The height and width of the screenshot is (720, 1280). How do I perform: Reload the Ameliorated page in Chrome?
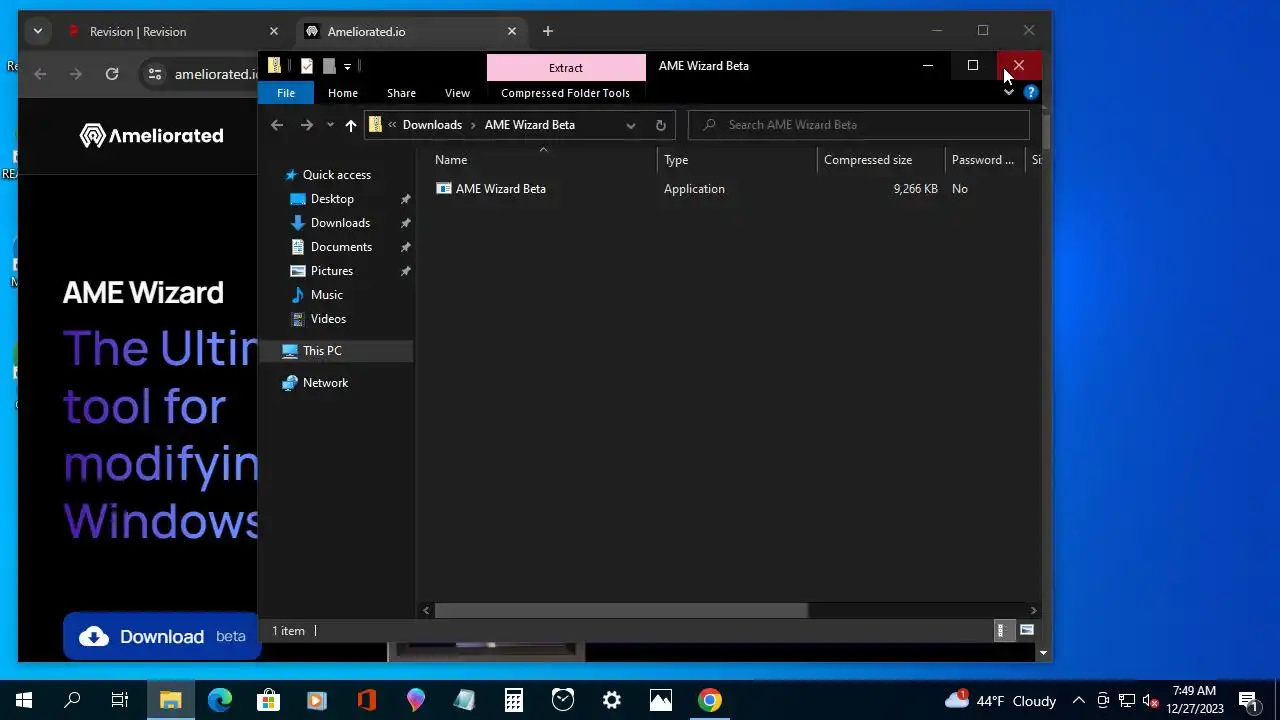pyautogui.click(x=112, y=74)
